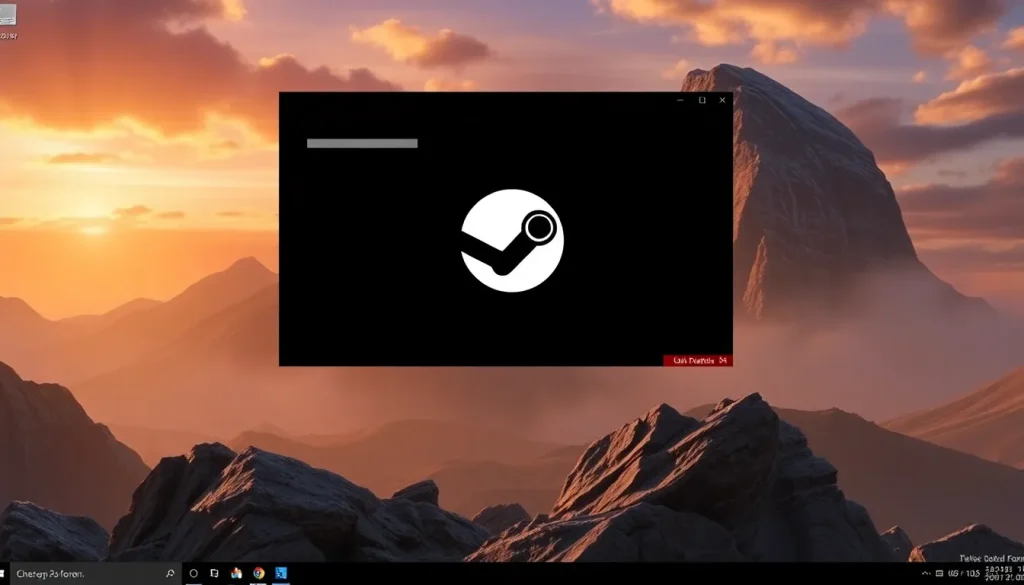Viewport: 1024px width, 585px height.
Task: Click the gray loading bar in Steam window
Action: 362,143
